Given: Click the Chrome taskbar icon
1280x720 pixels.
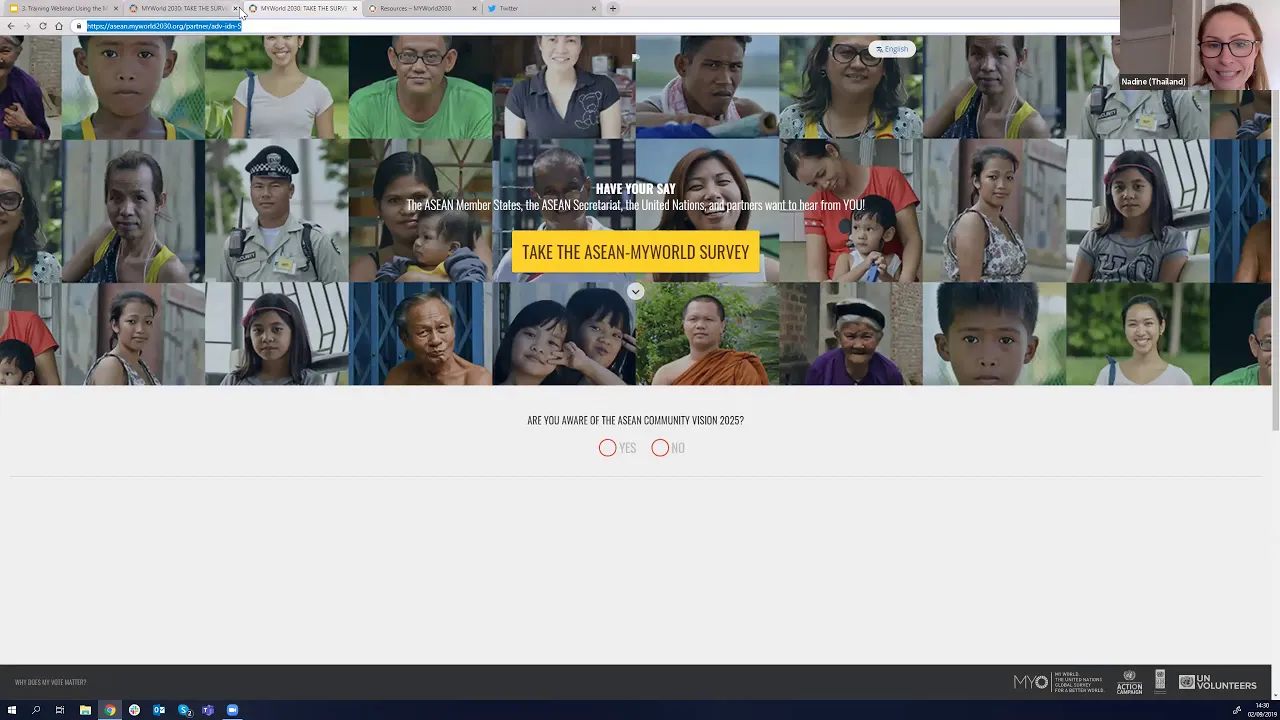Looking at the screenshot, I should pyautogui.click(x=110, y=710).
